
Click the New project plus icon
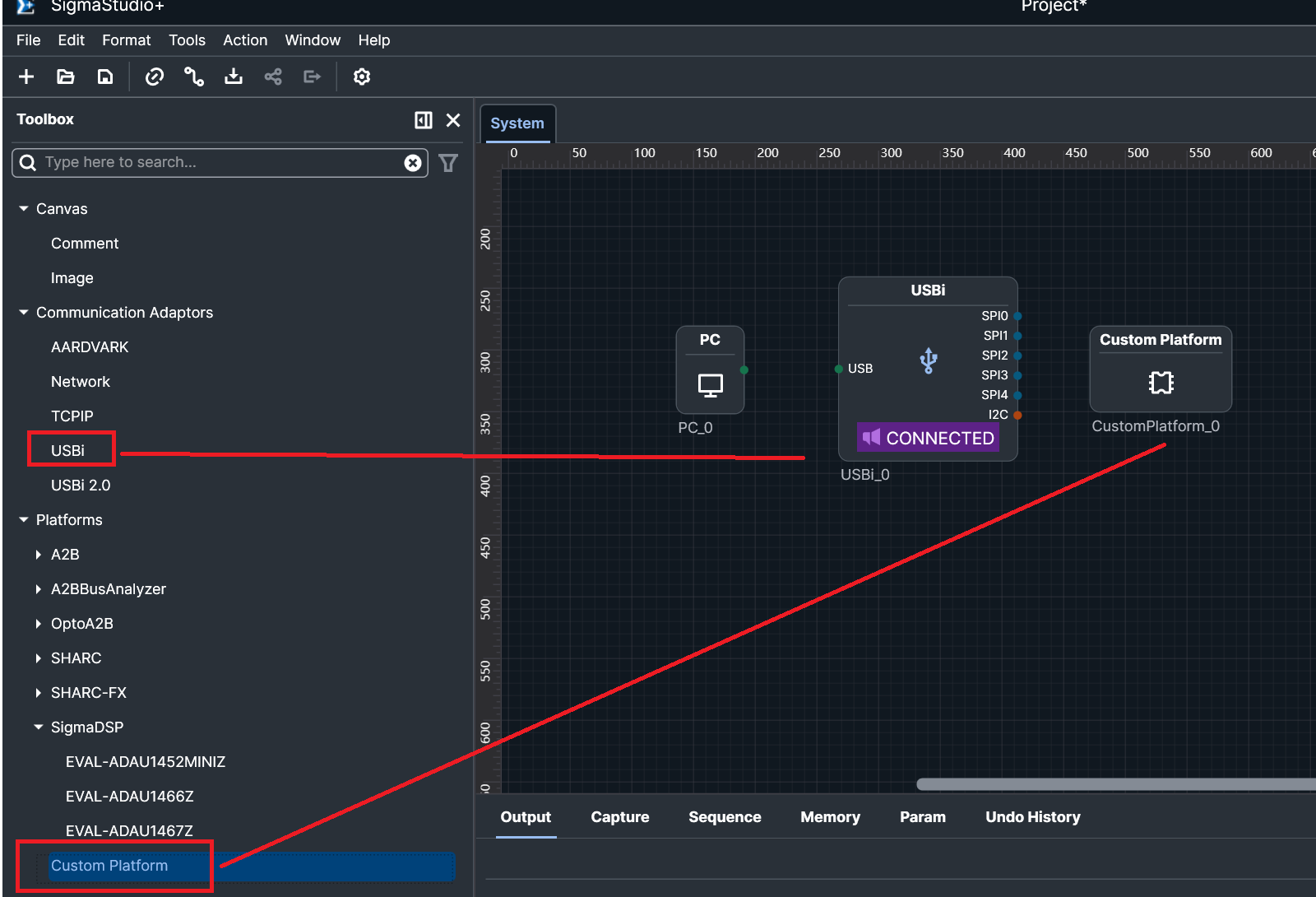coord(26,77)
